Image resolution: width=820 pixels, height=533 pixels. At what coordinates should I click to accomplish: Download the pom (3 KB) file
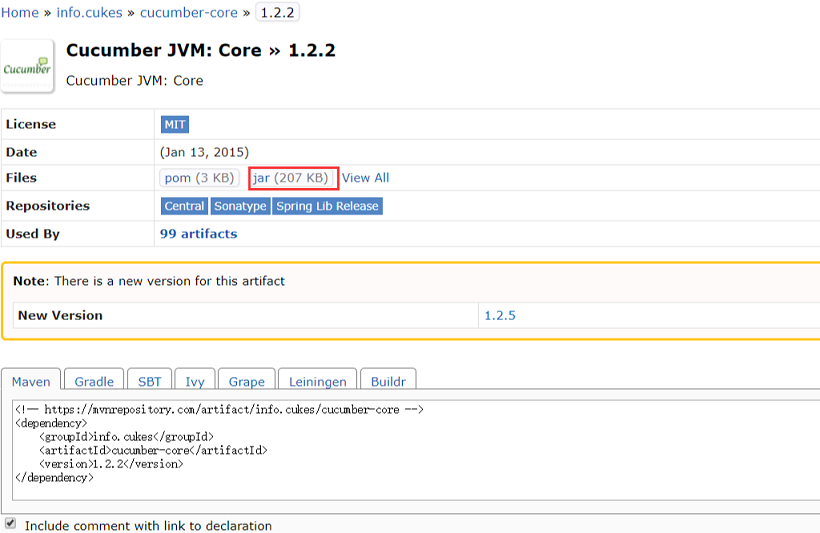coord(199,178)
